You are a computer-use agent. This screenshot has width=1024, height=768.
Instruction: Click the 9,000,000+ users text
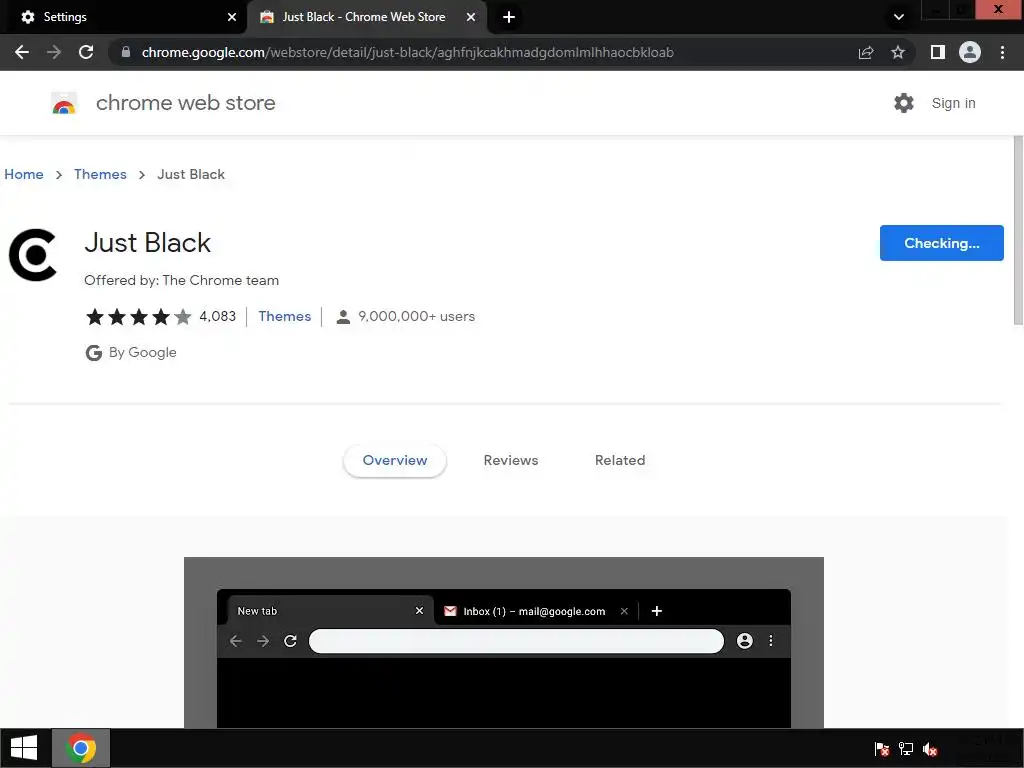click(417, 316)
